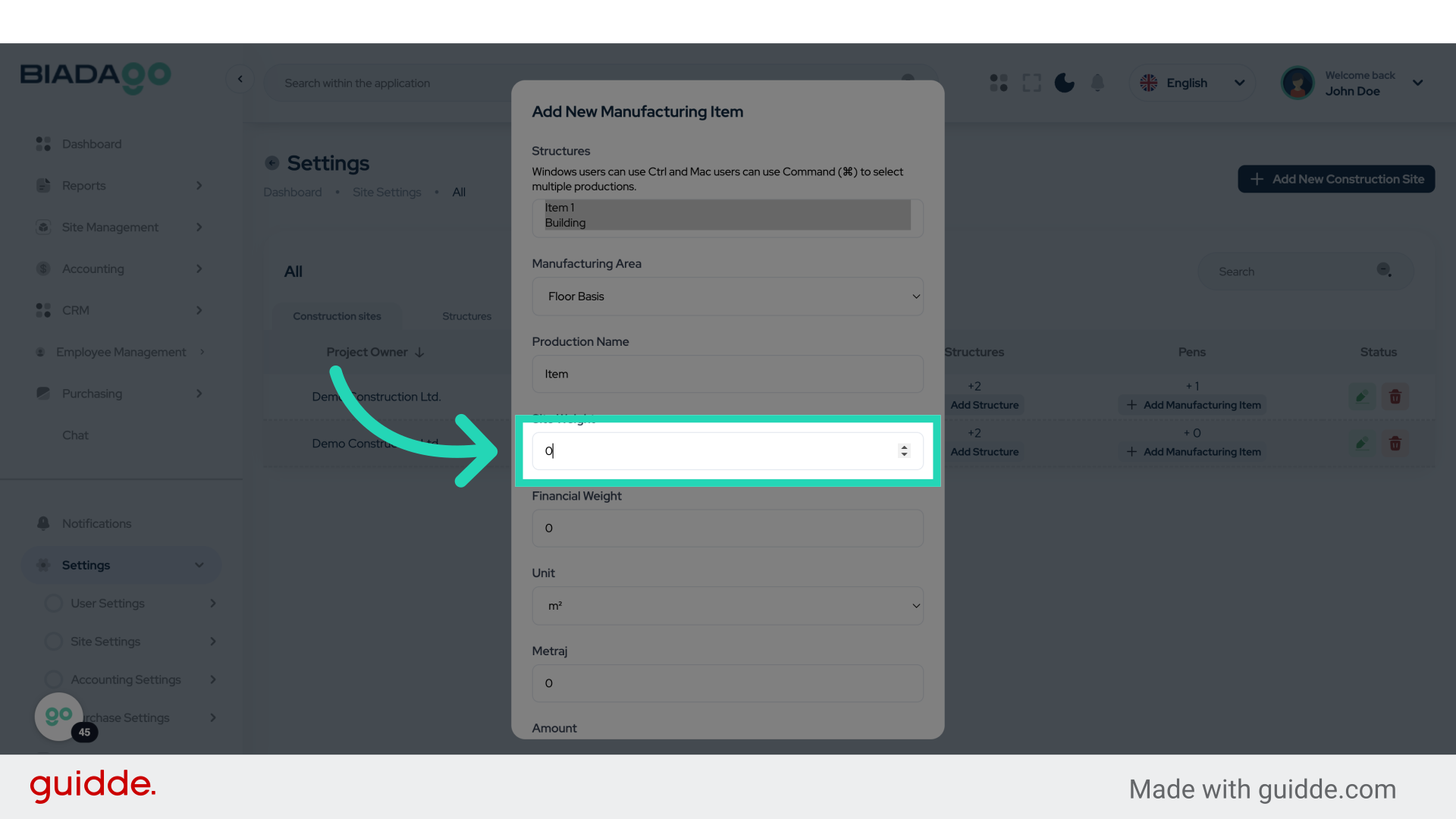Select the Reports icon in sidebar

pos(42,185)
